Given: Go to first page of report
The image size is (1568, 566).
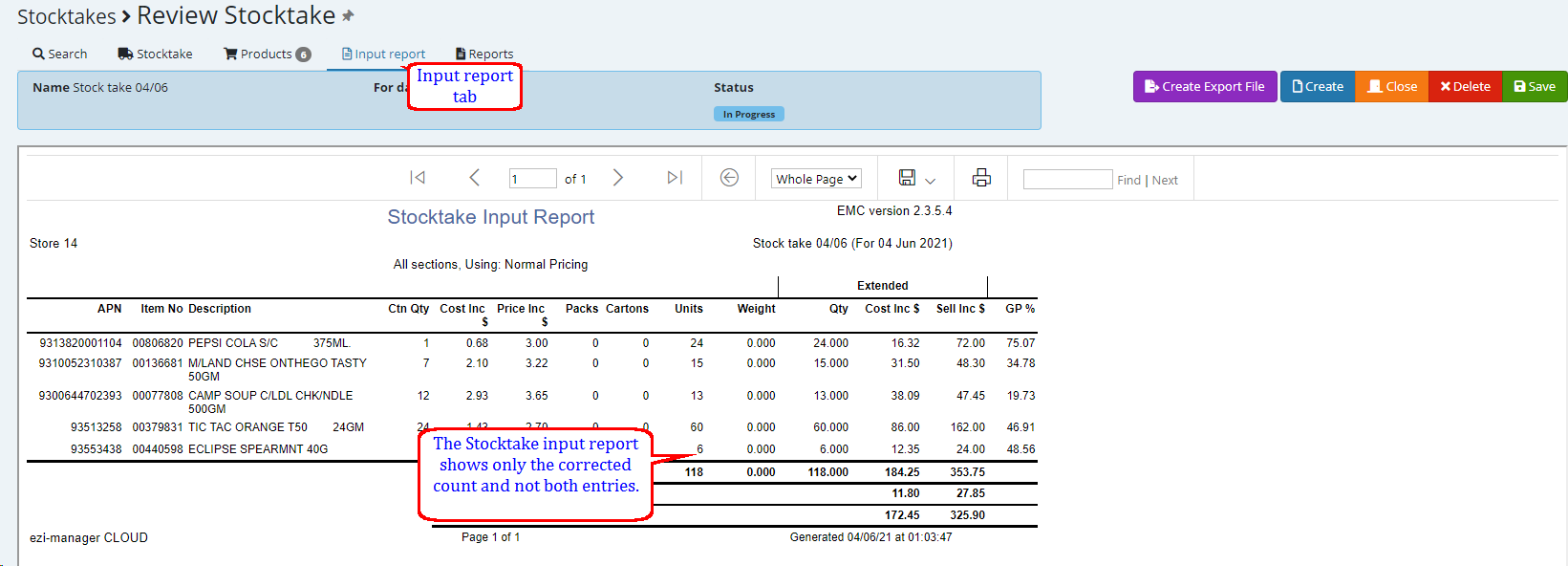Looking at the screenshot, I should click(418, 178).
